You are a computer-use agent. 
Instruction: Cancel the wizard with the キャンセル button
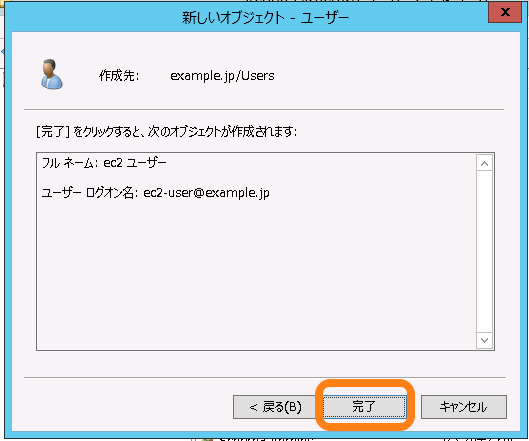pos(464,407)
